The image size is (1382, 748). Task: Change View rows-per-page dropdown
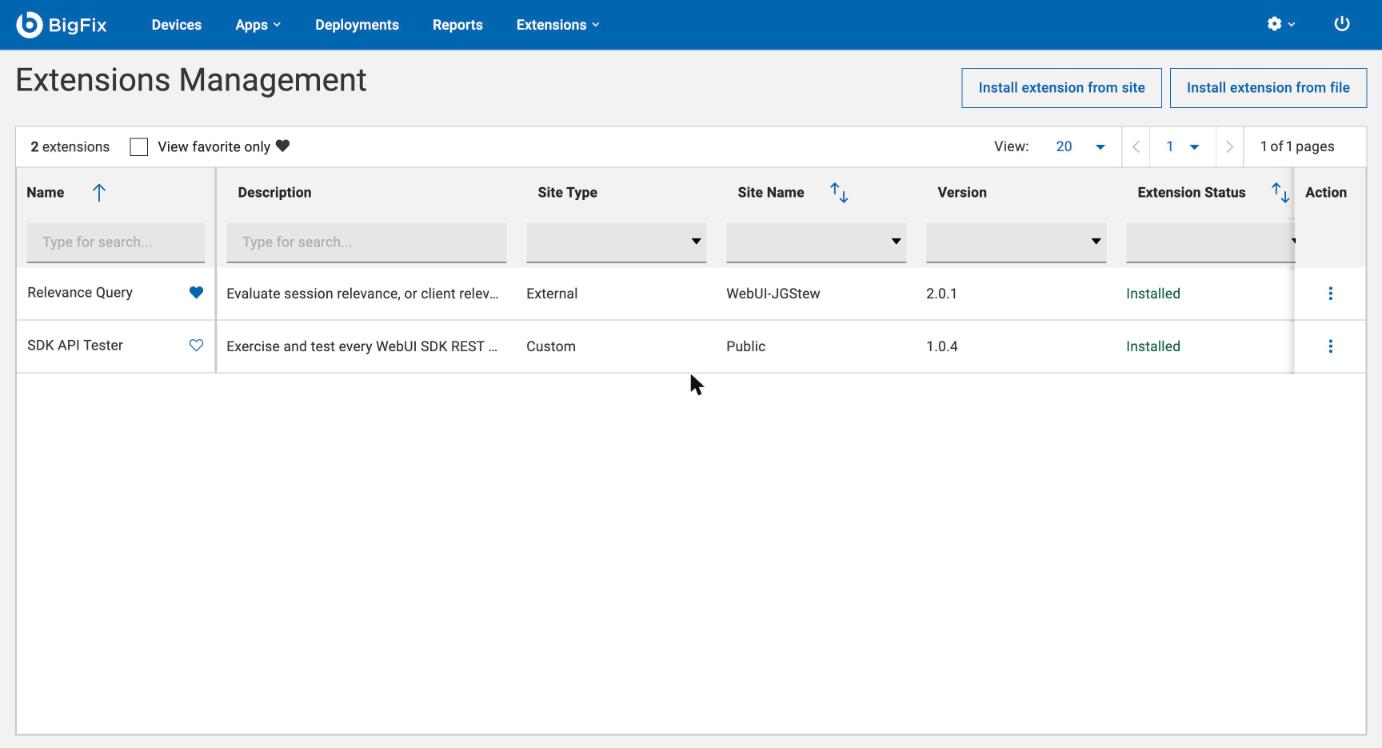tap(1080, 147)
